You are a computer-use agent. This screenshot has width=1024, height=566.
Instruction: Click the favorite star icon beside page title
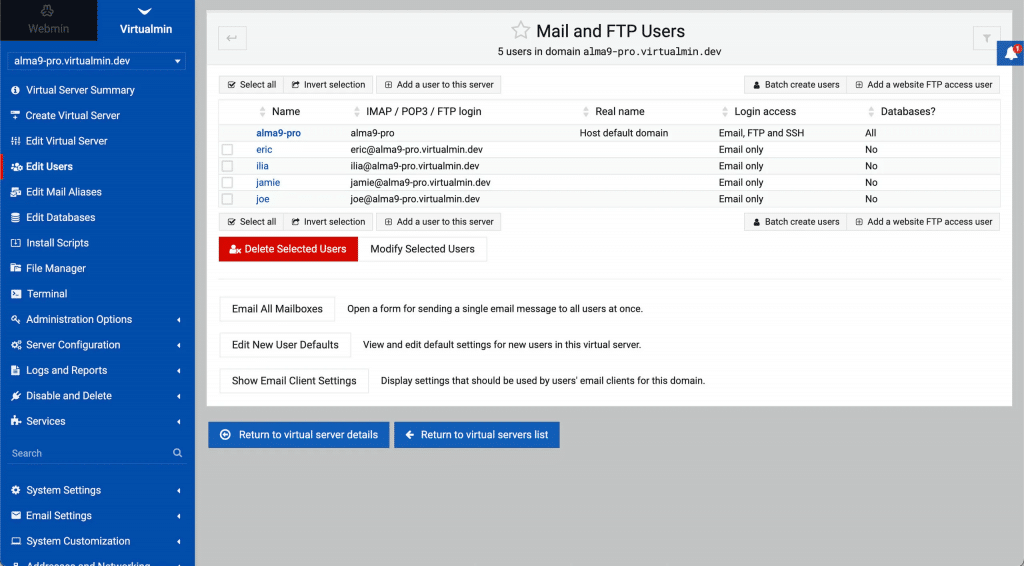(520, 31)
